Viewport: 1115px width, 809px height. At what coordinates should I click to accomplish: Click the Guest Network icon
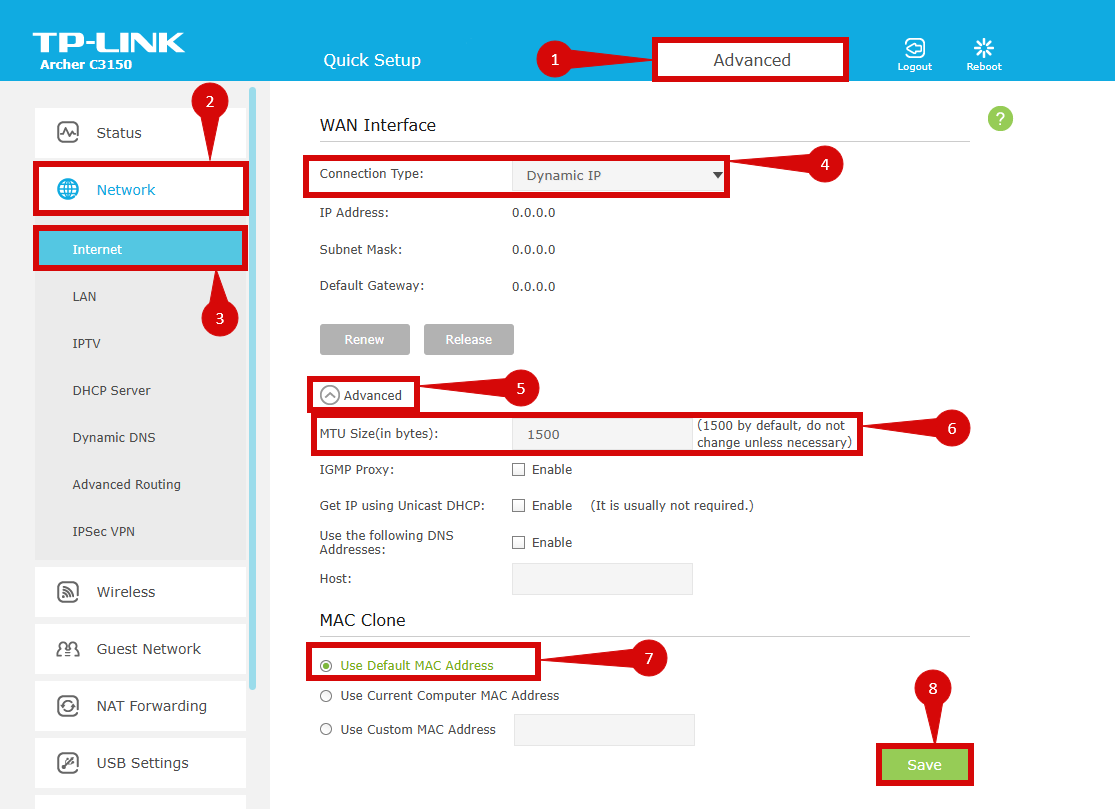(68, 649)
